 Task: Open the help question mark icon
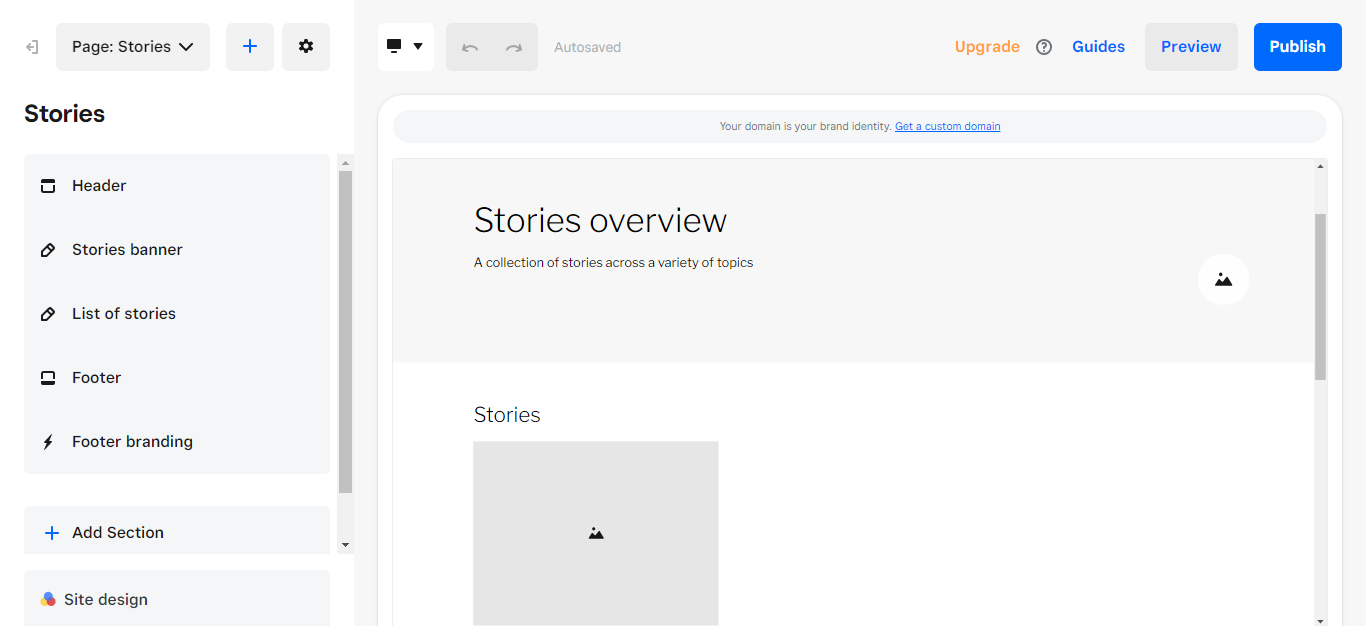[x=1044, y=47]
